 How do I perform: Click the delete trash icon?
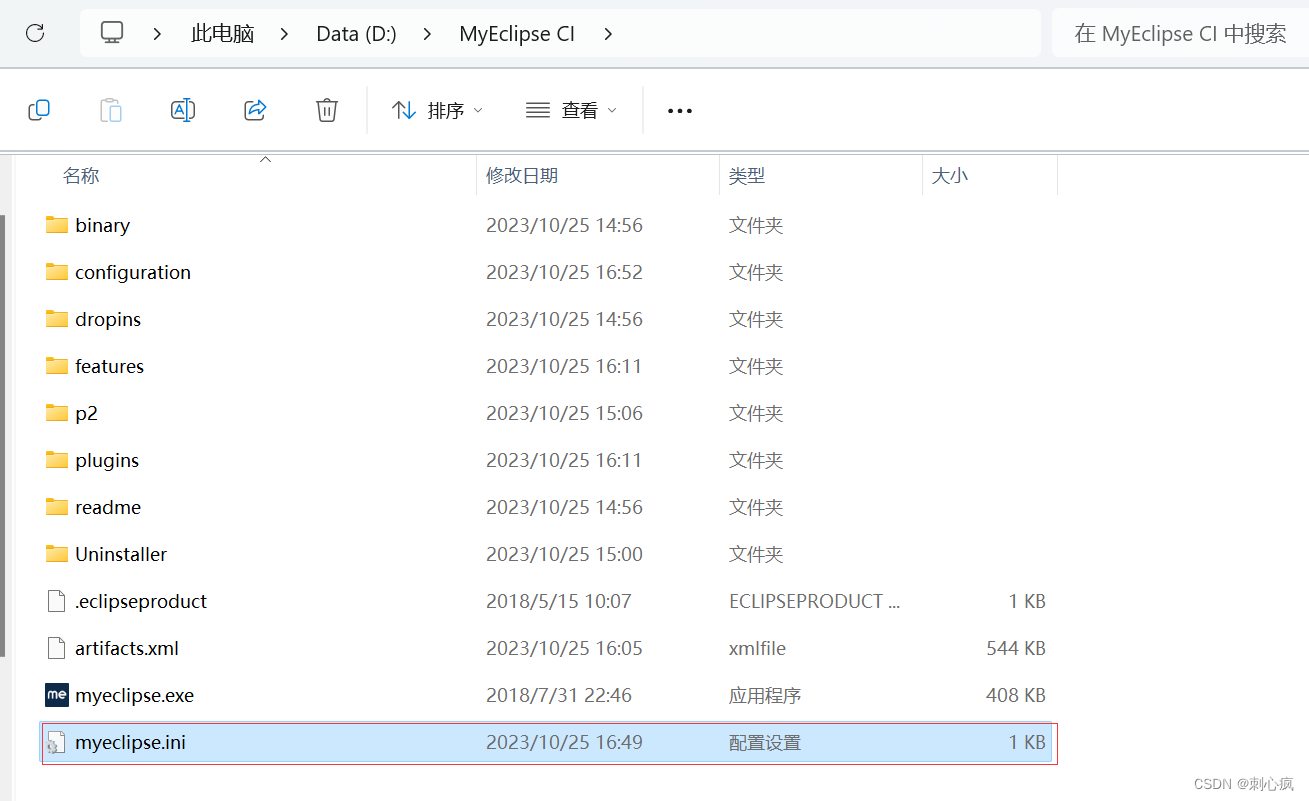tap(327, 110)
